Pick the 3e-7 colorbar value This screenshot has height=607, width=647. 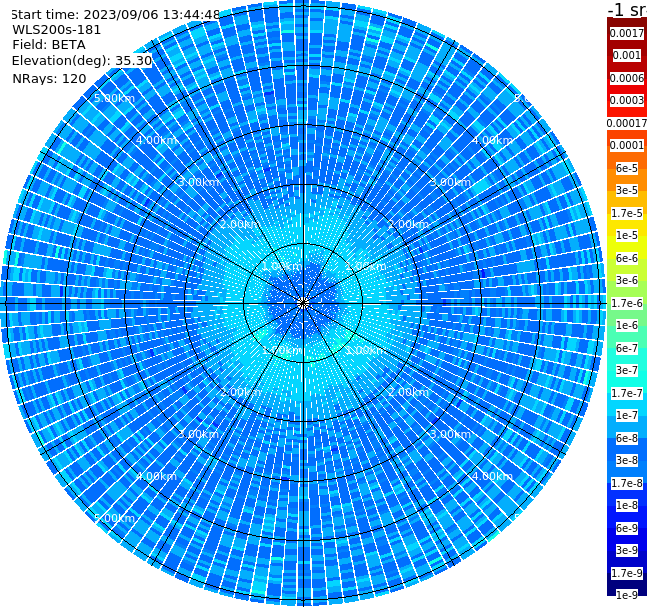627,370
